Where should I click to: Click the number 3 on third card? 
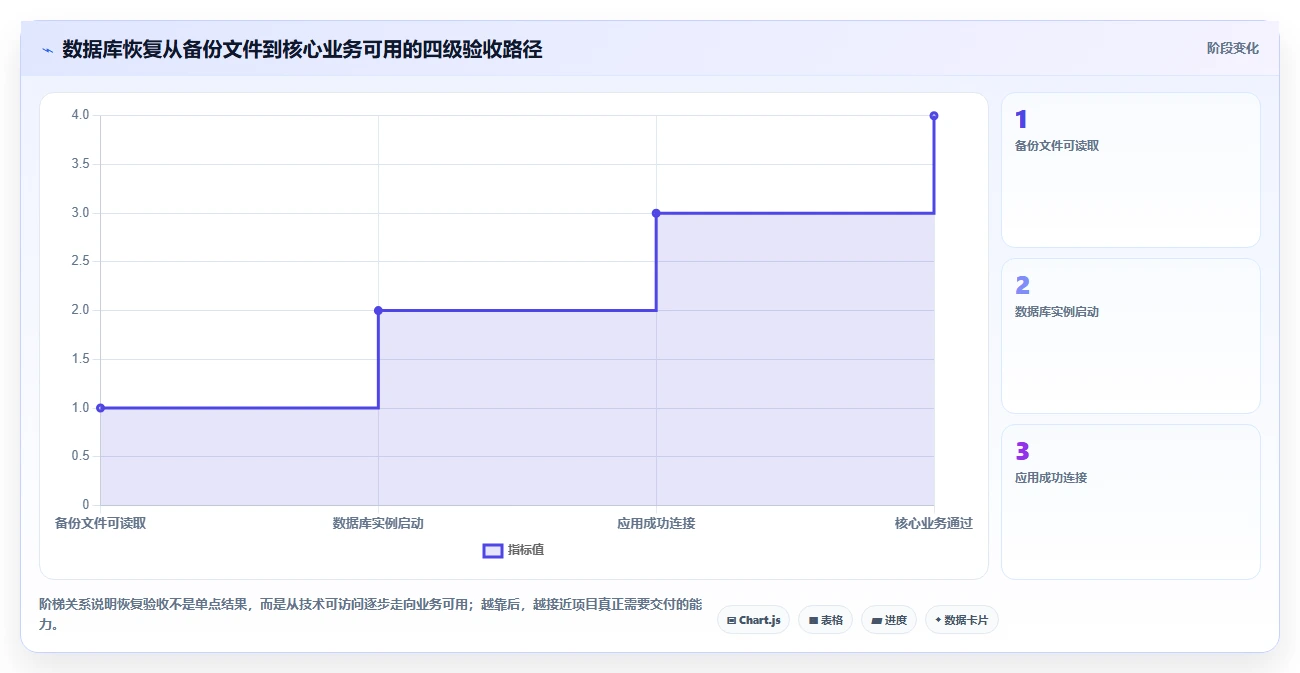click(x=1022, y=452)
